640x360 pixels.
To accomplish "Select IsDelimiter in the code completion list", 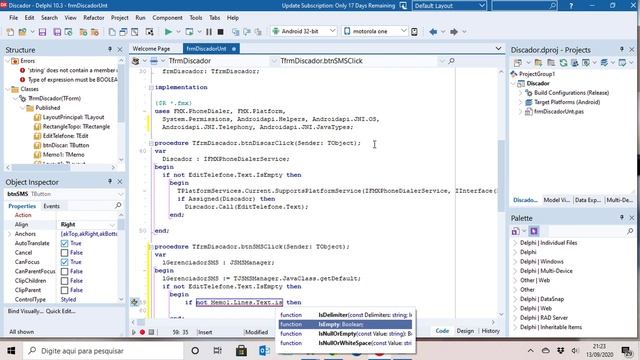I will point(345,315).
